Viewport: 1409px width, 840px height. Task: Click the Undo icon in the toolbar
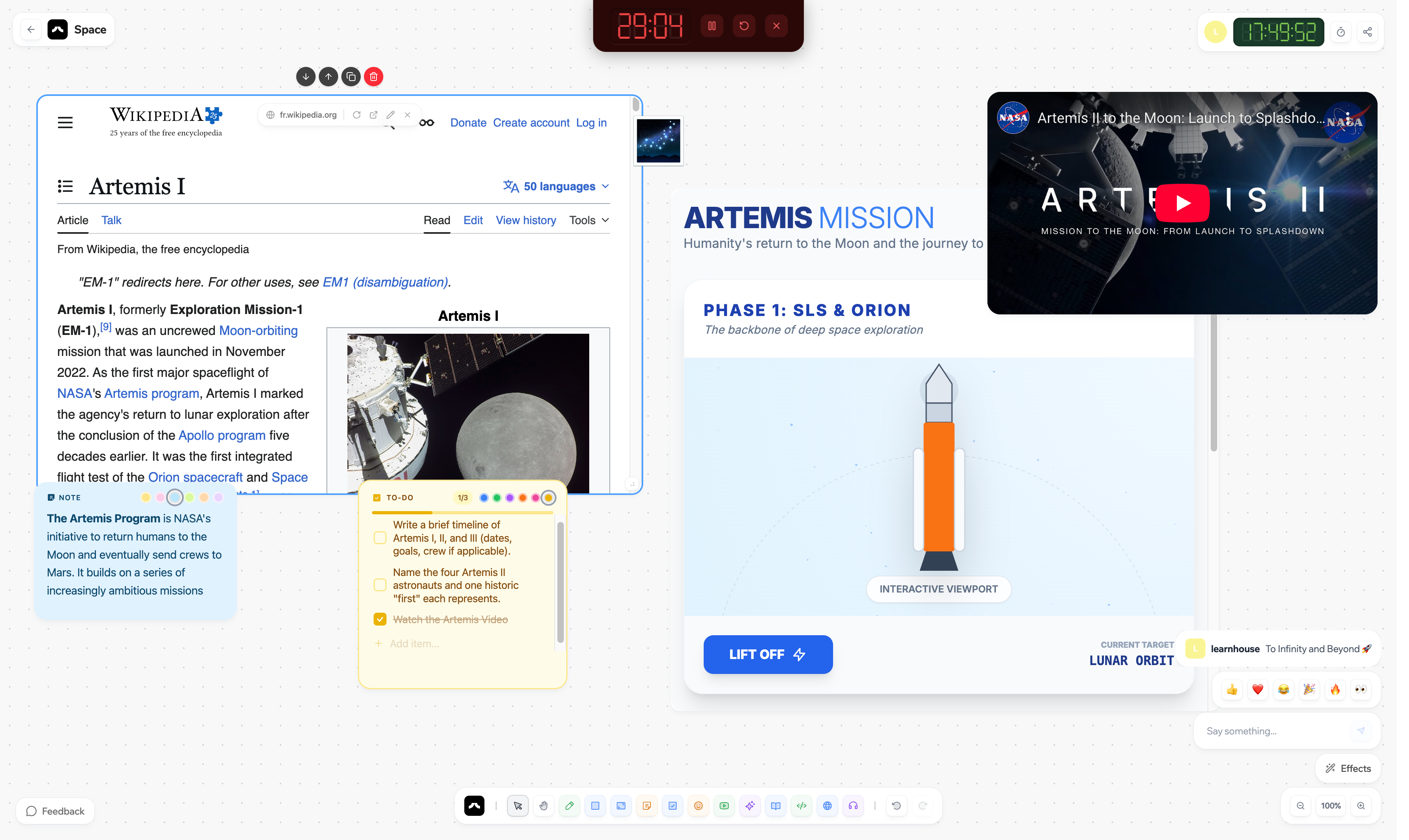pos(896,805)
